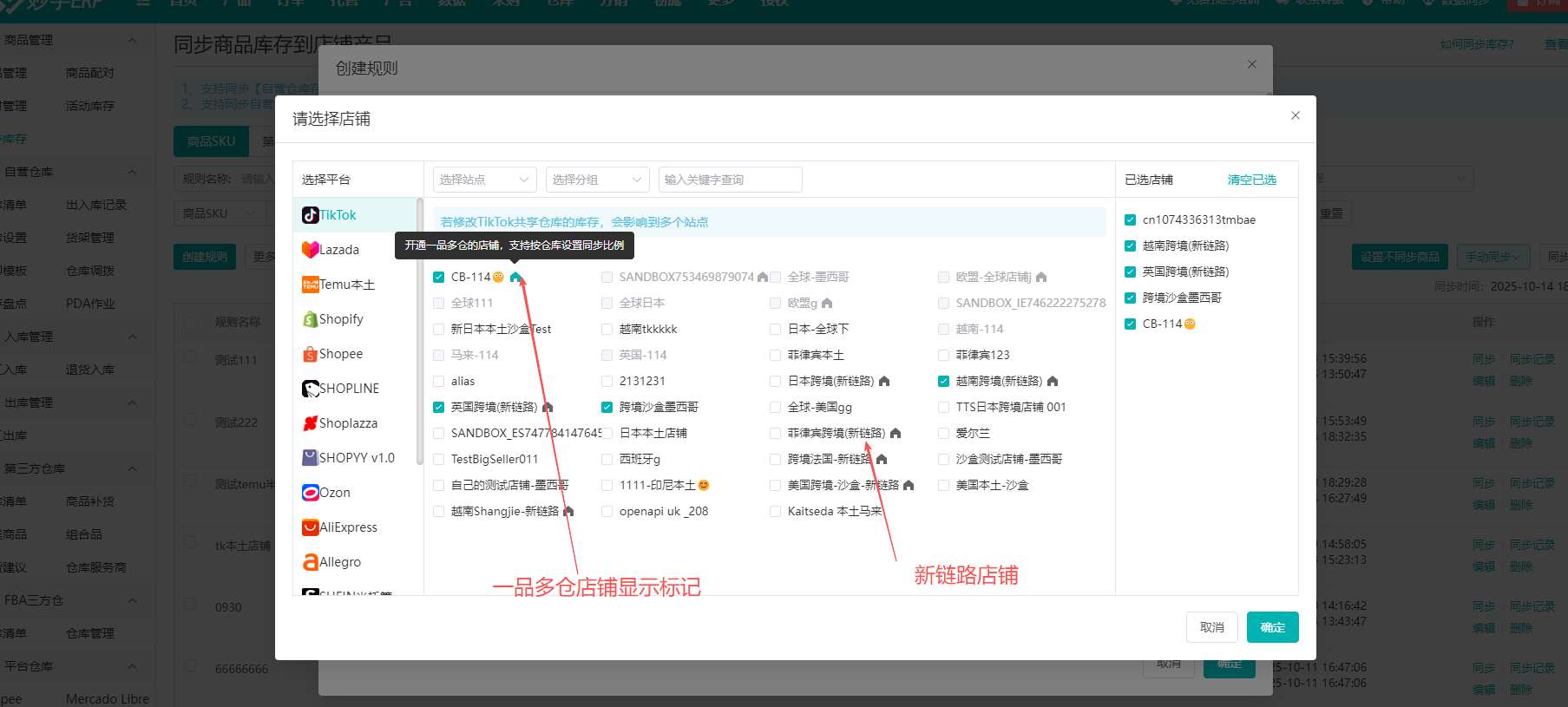This screenshot has width=1568, height=707.
Task: Click house icon beside 越南Shangjie-新链路
Action: click(x=568, y=511)
